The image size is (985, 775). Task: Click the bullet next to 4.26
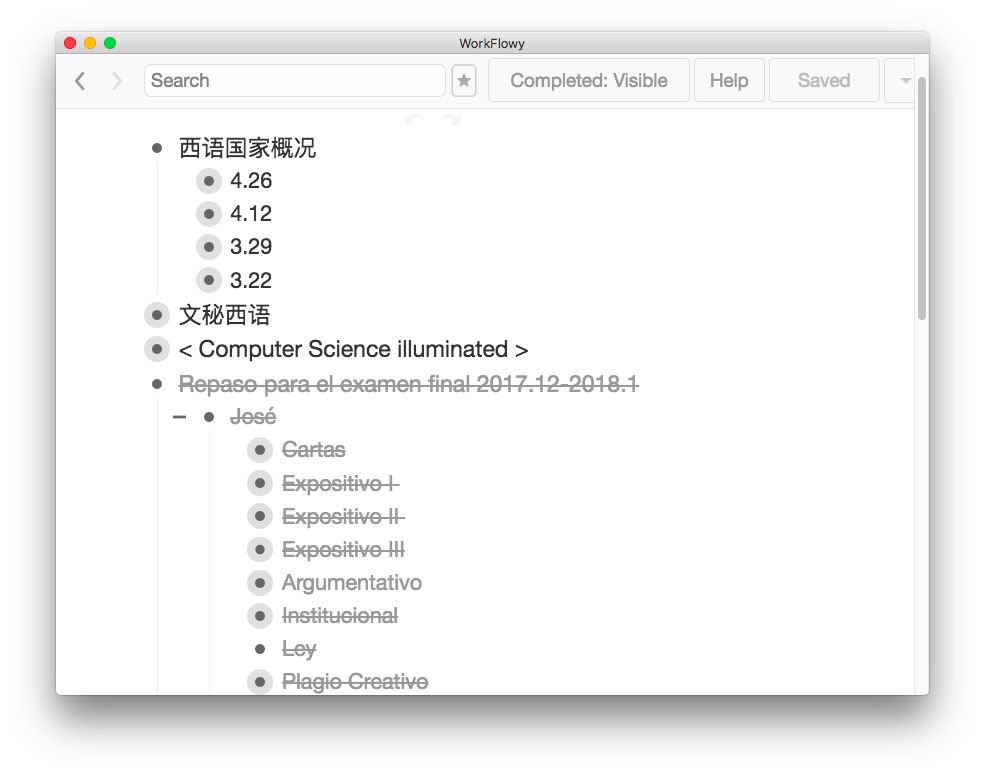(x=208, y=181)
